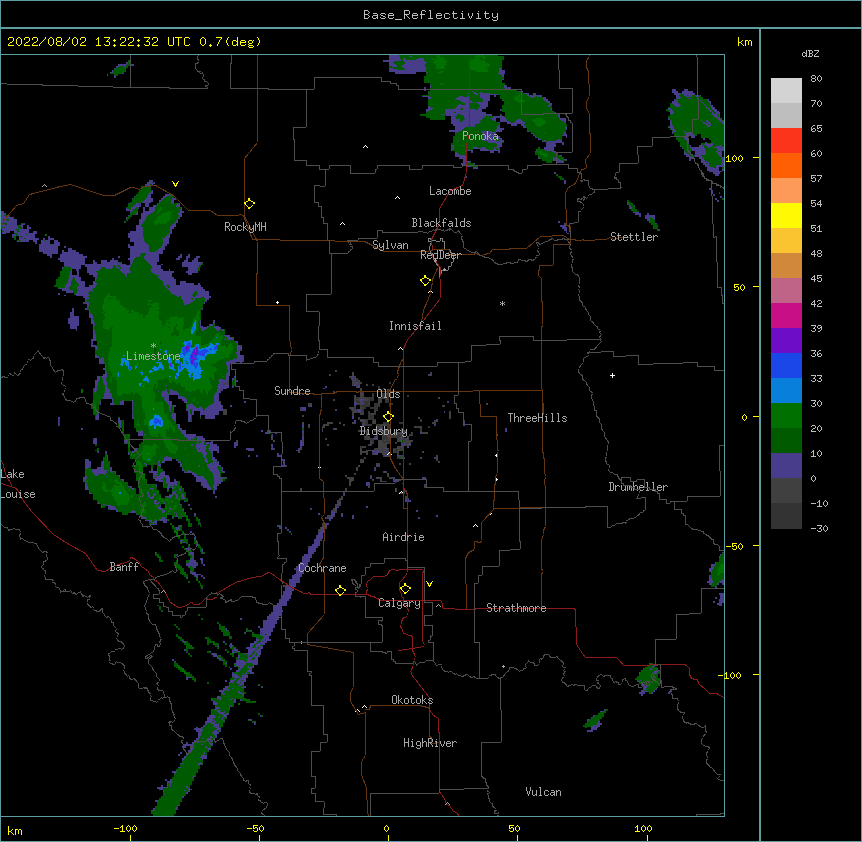Click the yellow V marker northeast of Calgary

pos(429,584)
